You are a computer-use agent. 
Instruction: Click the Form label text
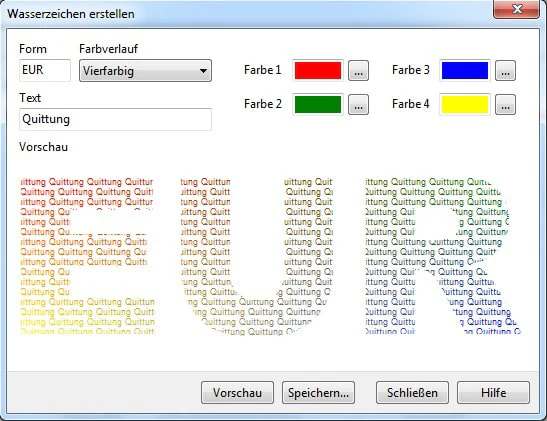33,49
